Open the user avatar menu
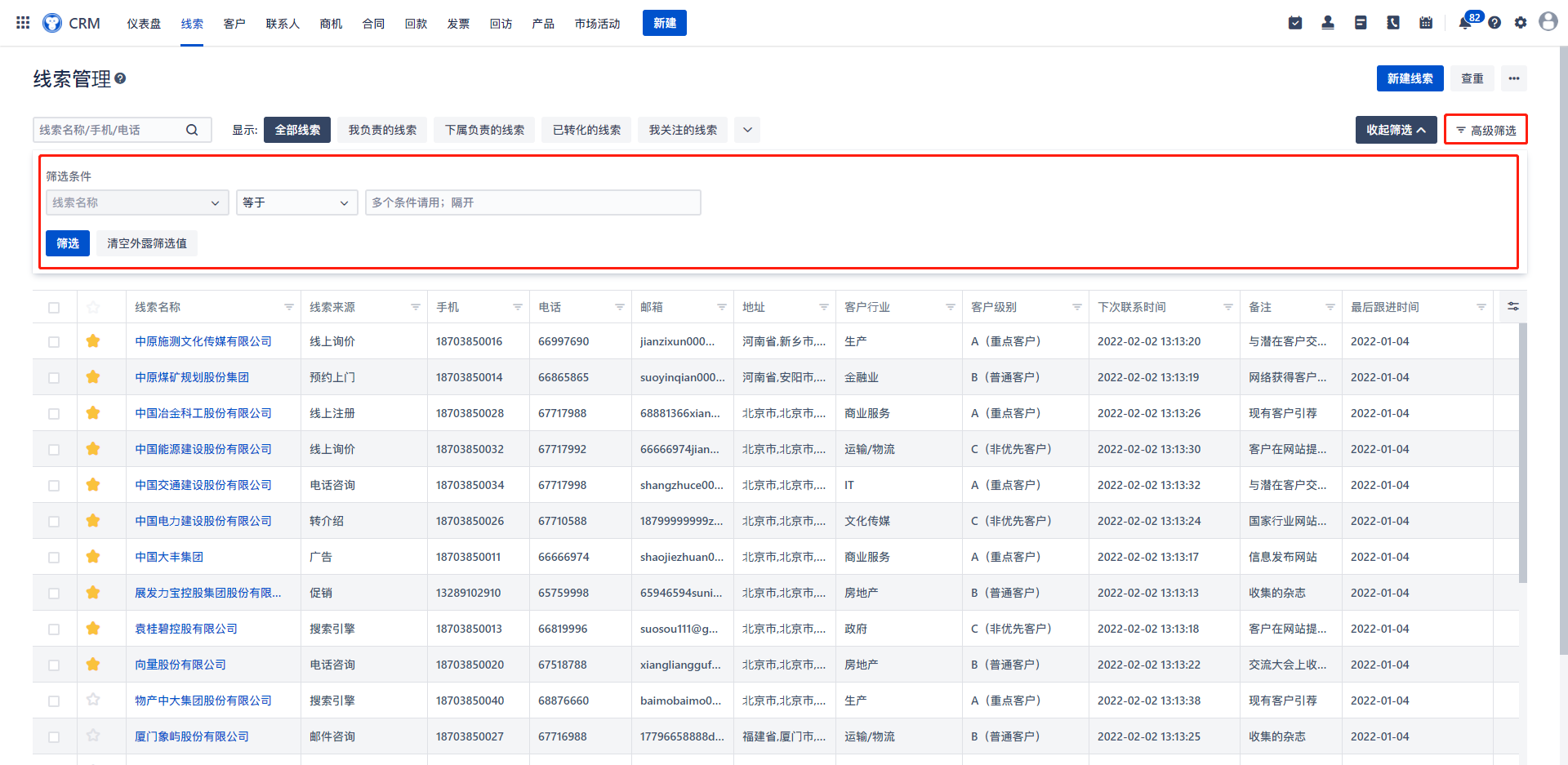This screenshot has height=765, width=1568. 1548,21
